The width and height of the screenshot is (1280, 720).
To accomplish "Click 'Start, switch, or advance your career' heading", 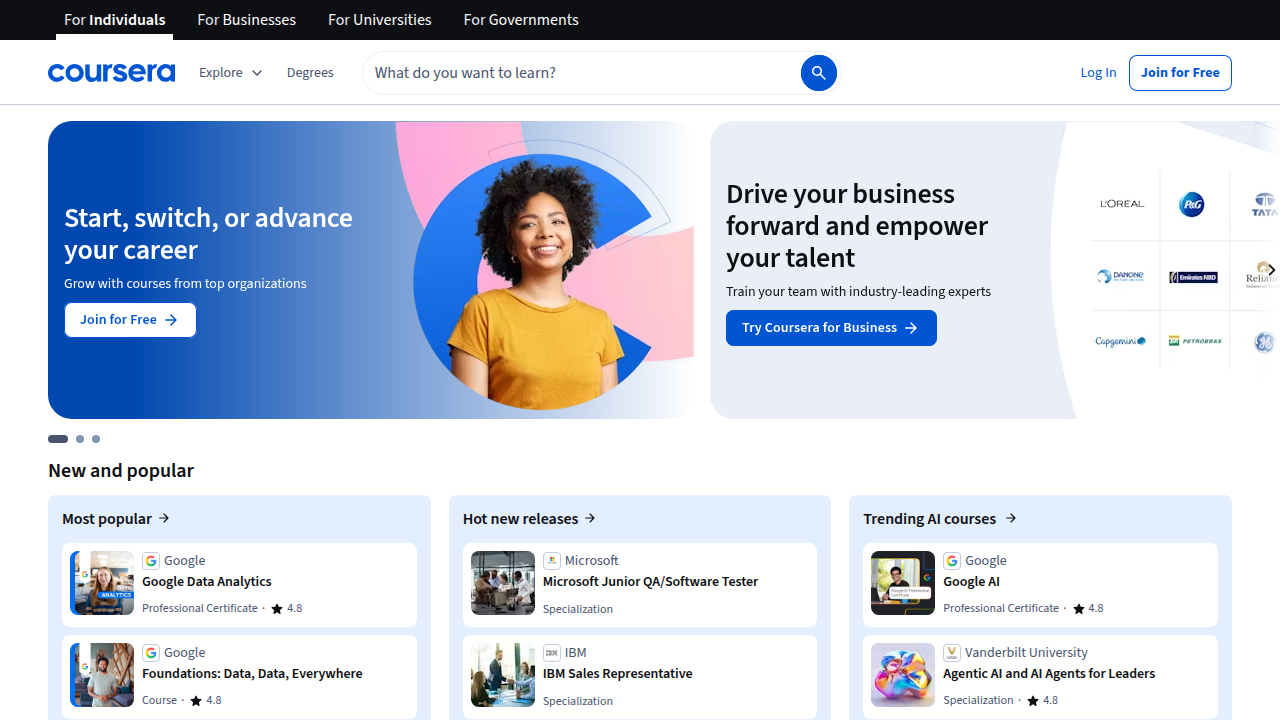I will pos(208,233).
